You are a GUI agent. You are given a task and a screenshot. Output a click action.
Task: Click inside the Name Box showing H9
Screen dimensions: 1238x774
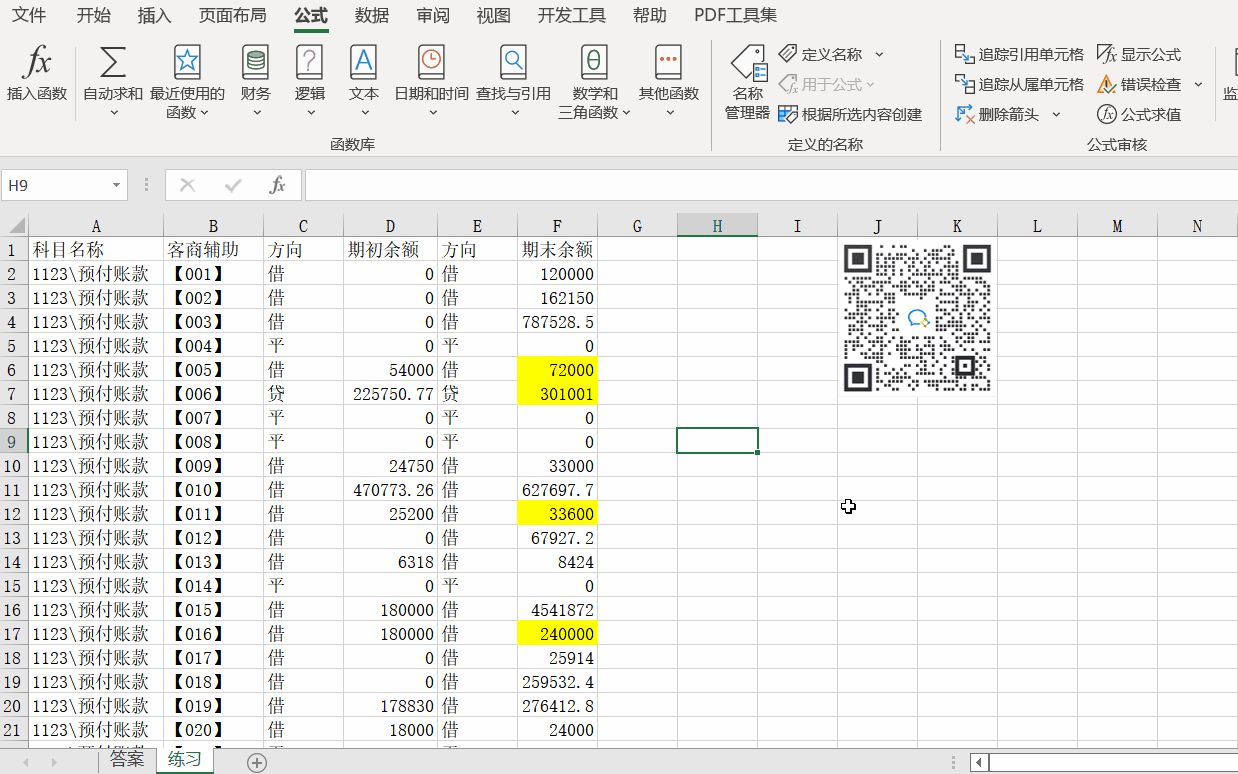57,185
